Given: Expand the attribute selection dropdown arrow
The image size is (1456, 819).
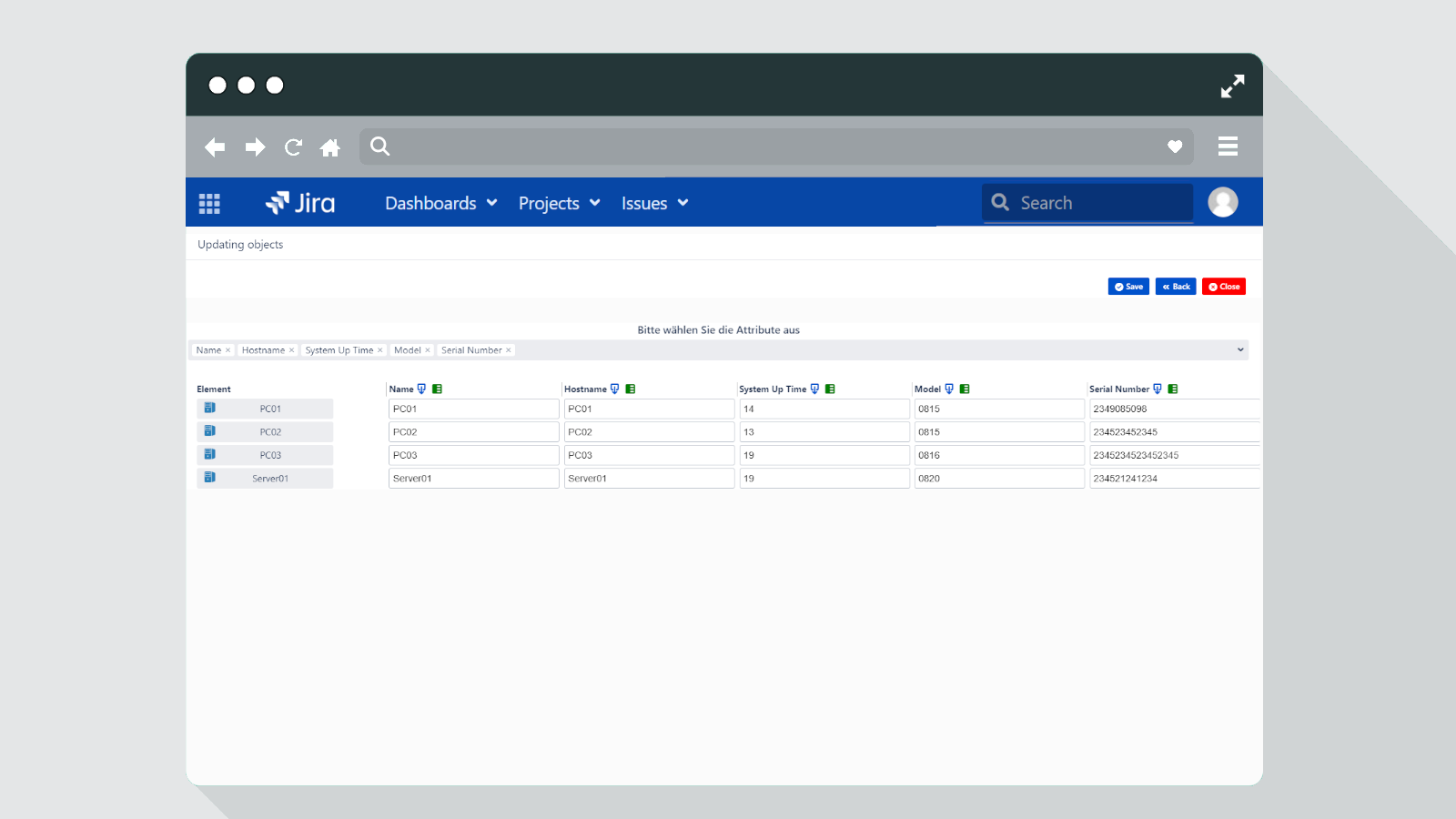Looking at the screenshot, I should (1239, 350).
